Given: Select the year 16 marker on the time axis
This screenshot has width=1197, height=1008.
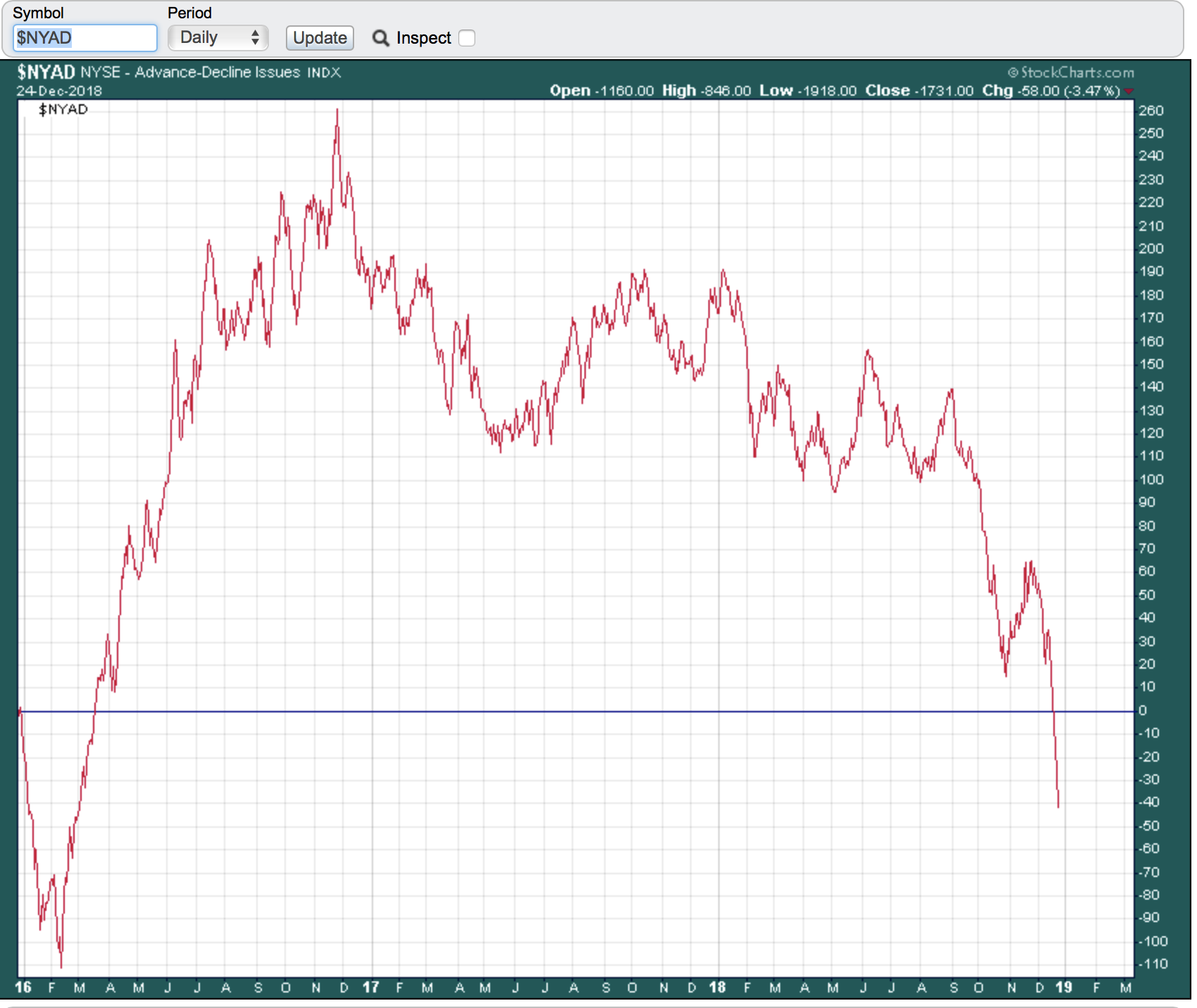Looking at the screenshot, I should [x=23, y=987].
